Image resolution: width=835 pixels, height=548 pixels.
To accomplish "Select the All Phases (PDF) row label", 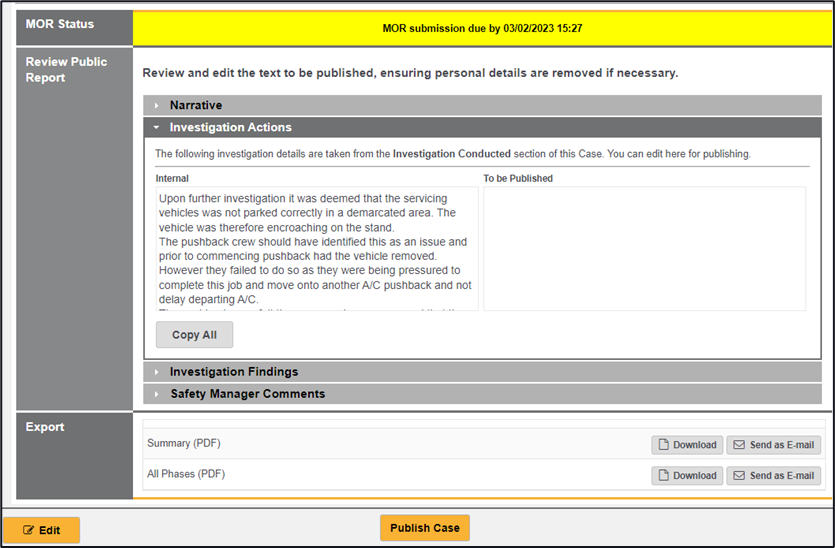I will point(187,474).
